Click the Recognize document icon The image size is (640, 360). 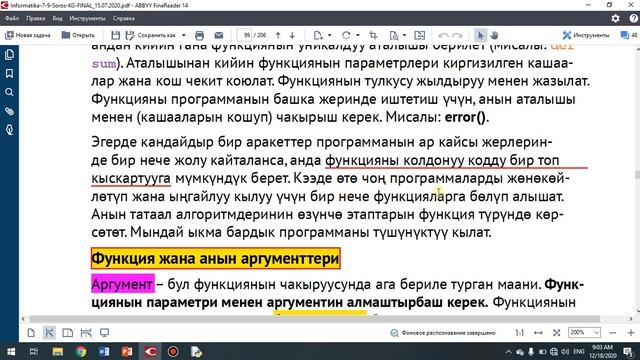point(393,35)
